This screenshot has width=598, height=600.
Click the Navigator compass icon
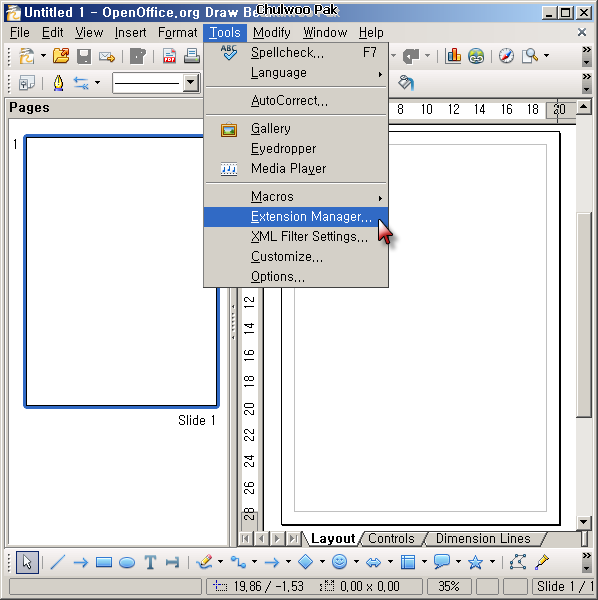point(506,56)
